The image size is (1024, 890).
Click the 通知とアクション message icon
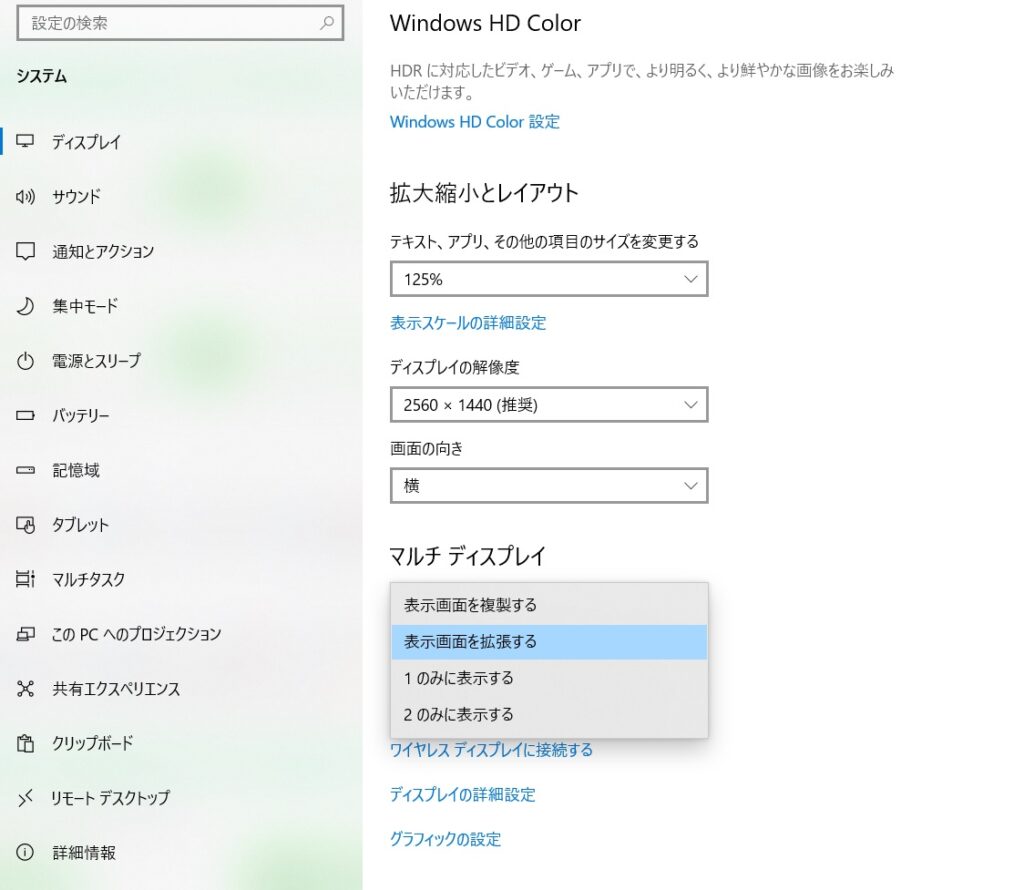tap(25, 251)
